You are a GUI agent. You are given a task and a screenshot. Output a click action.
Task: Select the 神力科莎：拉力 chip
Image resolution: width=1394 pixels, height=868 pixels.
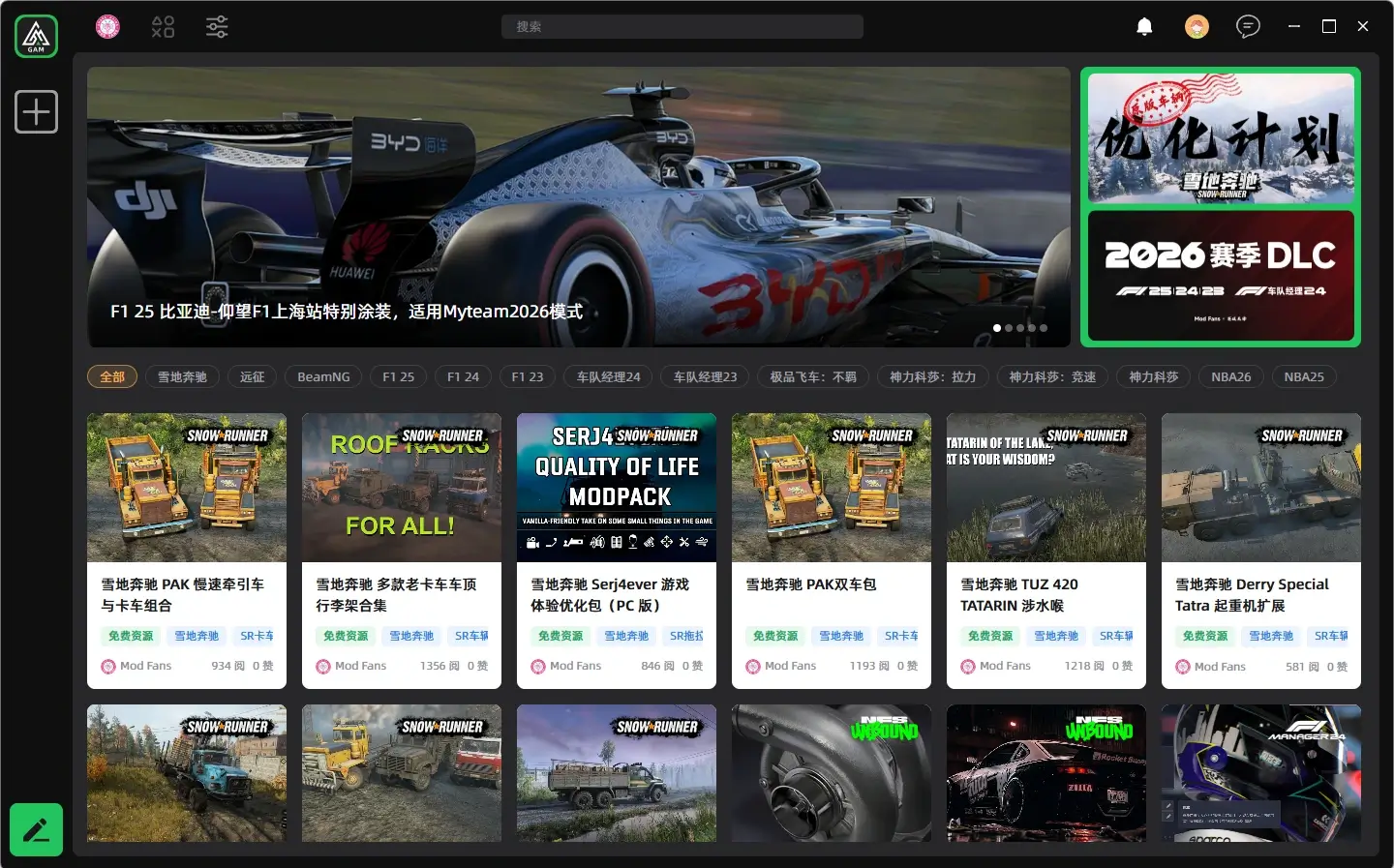pyautogui.click(x=933, y=376)
